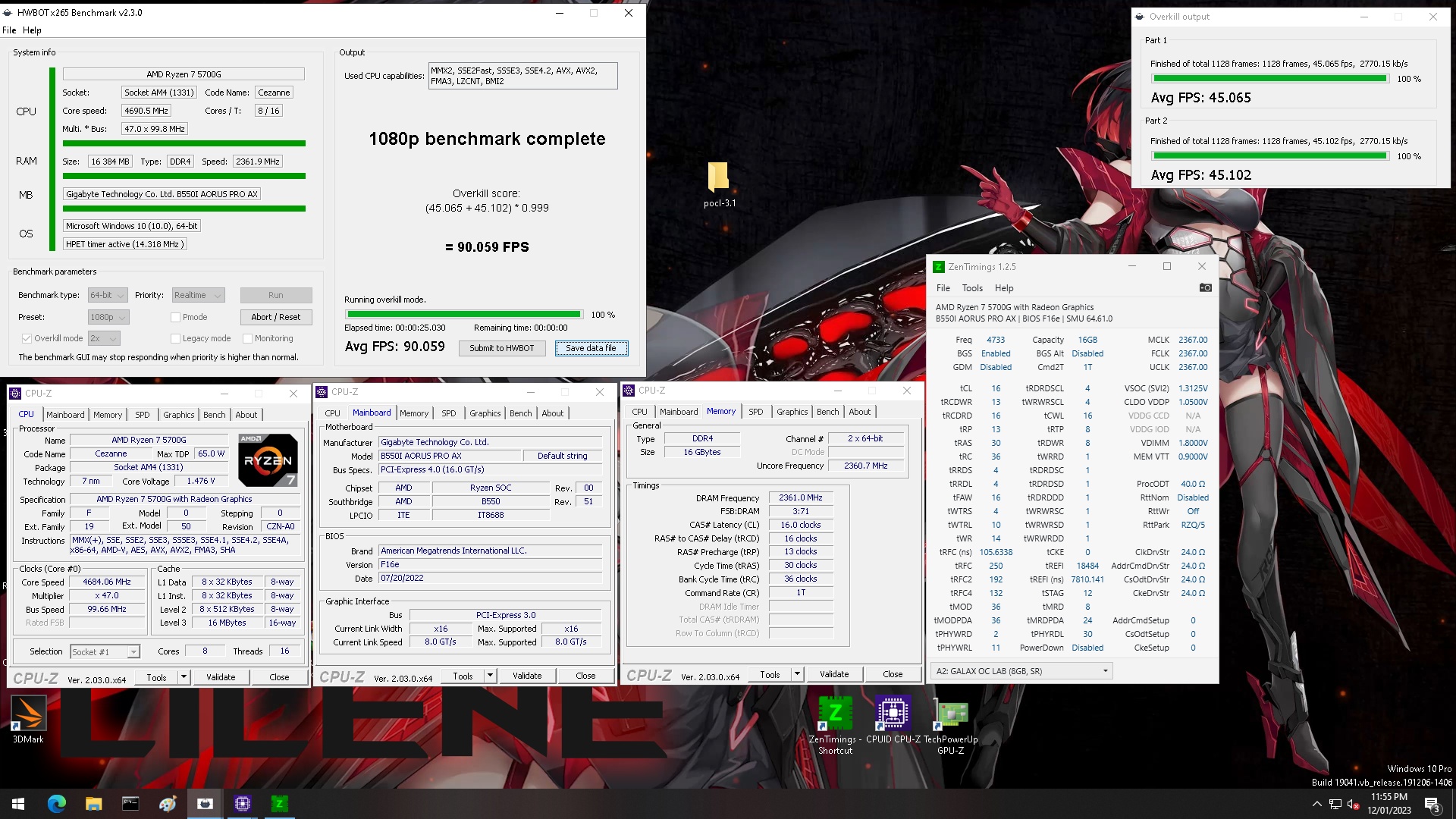This screenshot has height=819, width=1456.
Task: Click the Save data file button
Action: click(591, 348)
